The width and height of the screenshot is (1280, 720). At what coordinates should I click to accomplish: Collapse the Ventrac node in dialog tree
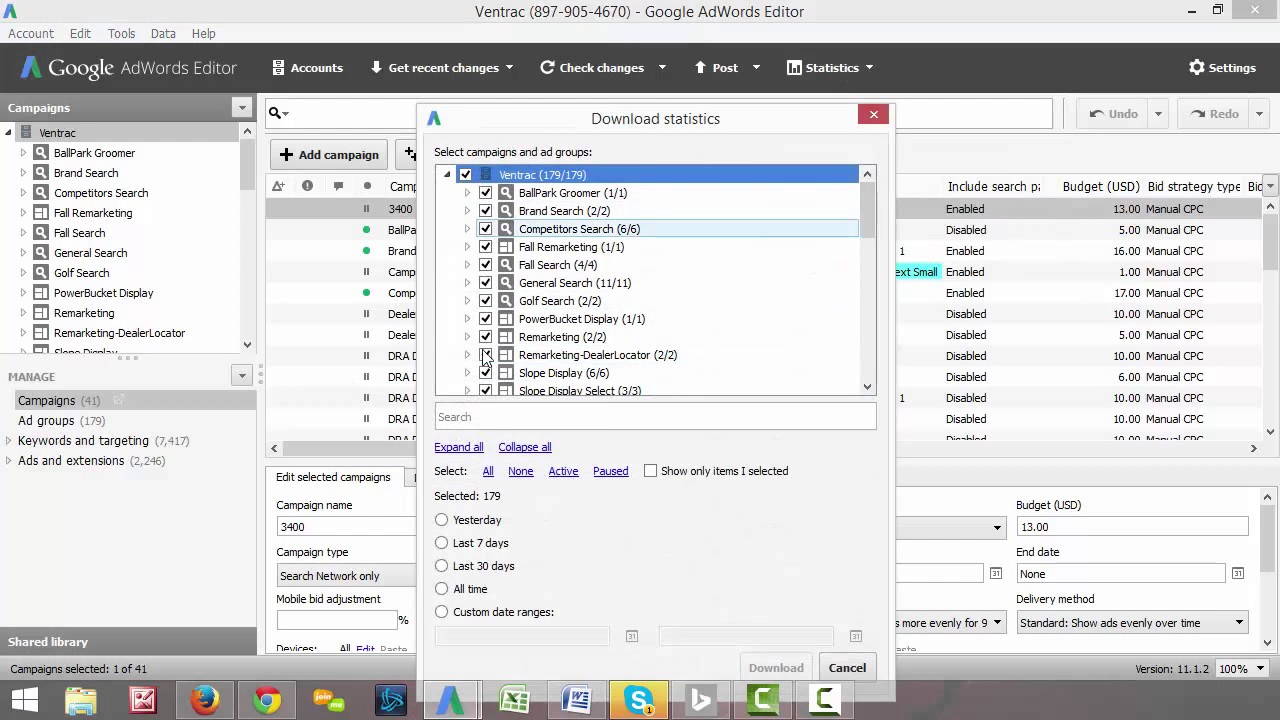point(447,175)
